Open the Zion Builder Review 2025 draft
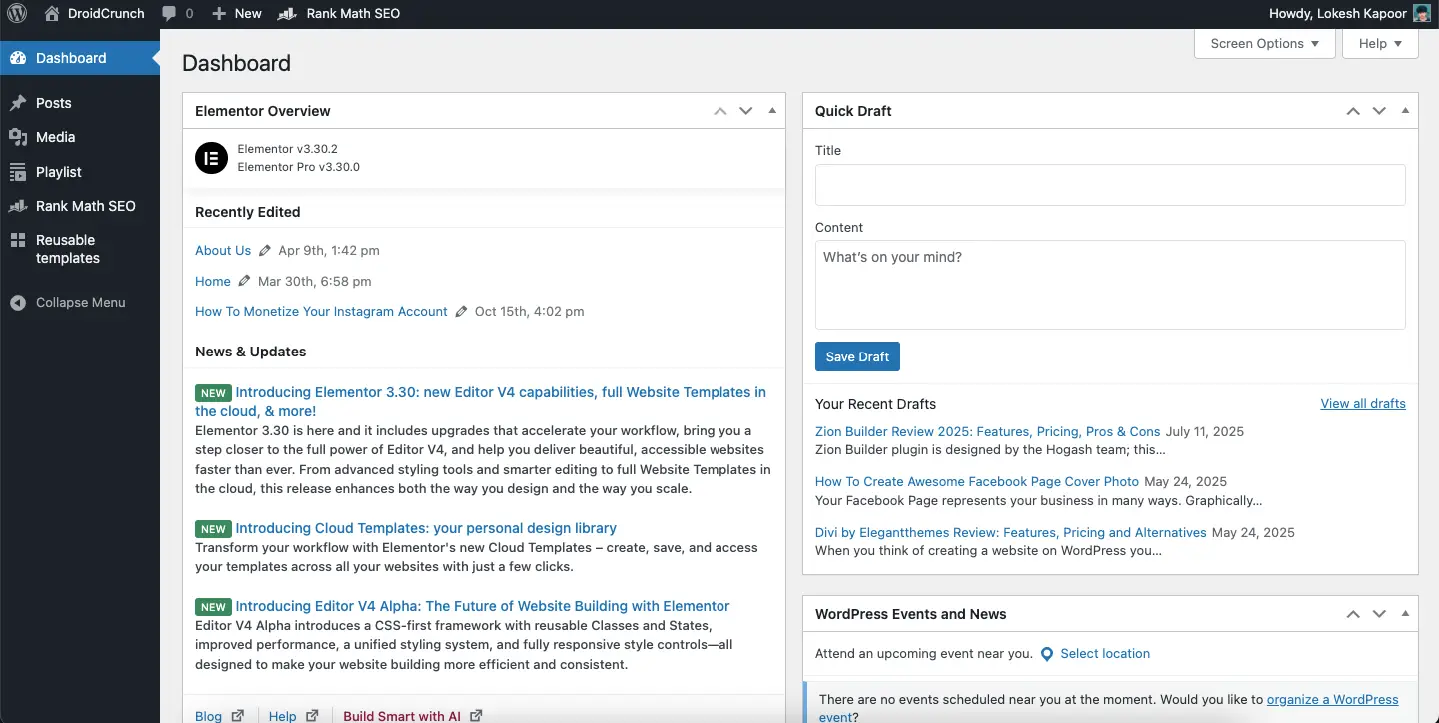 (988, 431)
